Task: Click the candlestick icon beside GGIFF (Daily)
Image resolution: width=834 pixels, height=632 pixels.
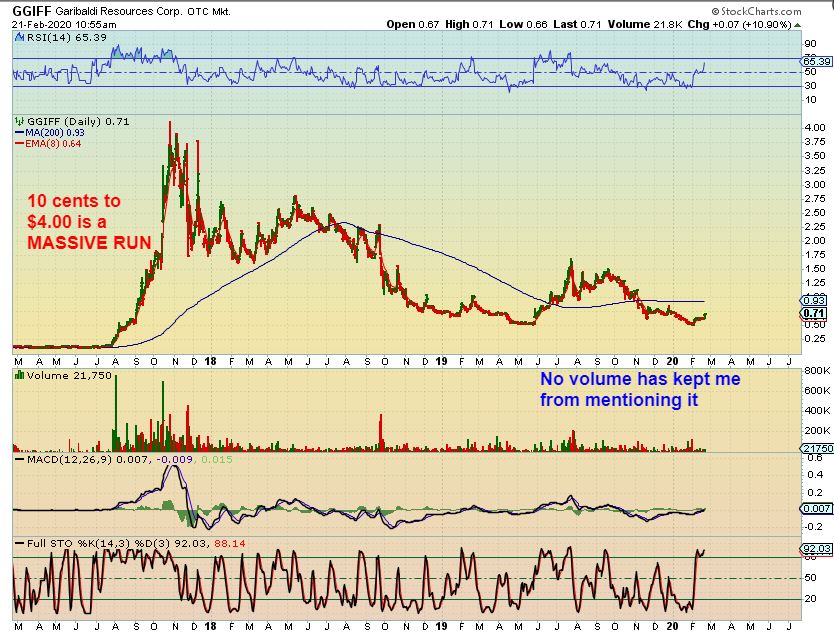Action: 20,121
